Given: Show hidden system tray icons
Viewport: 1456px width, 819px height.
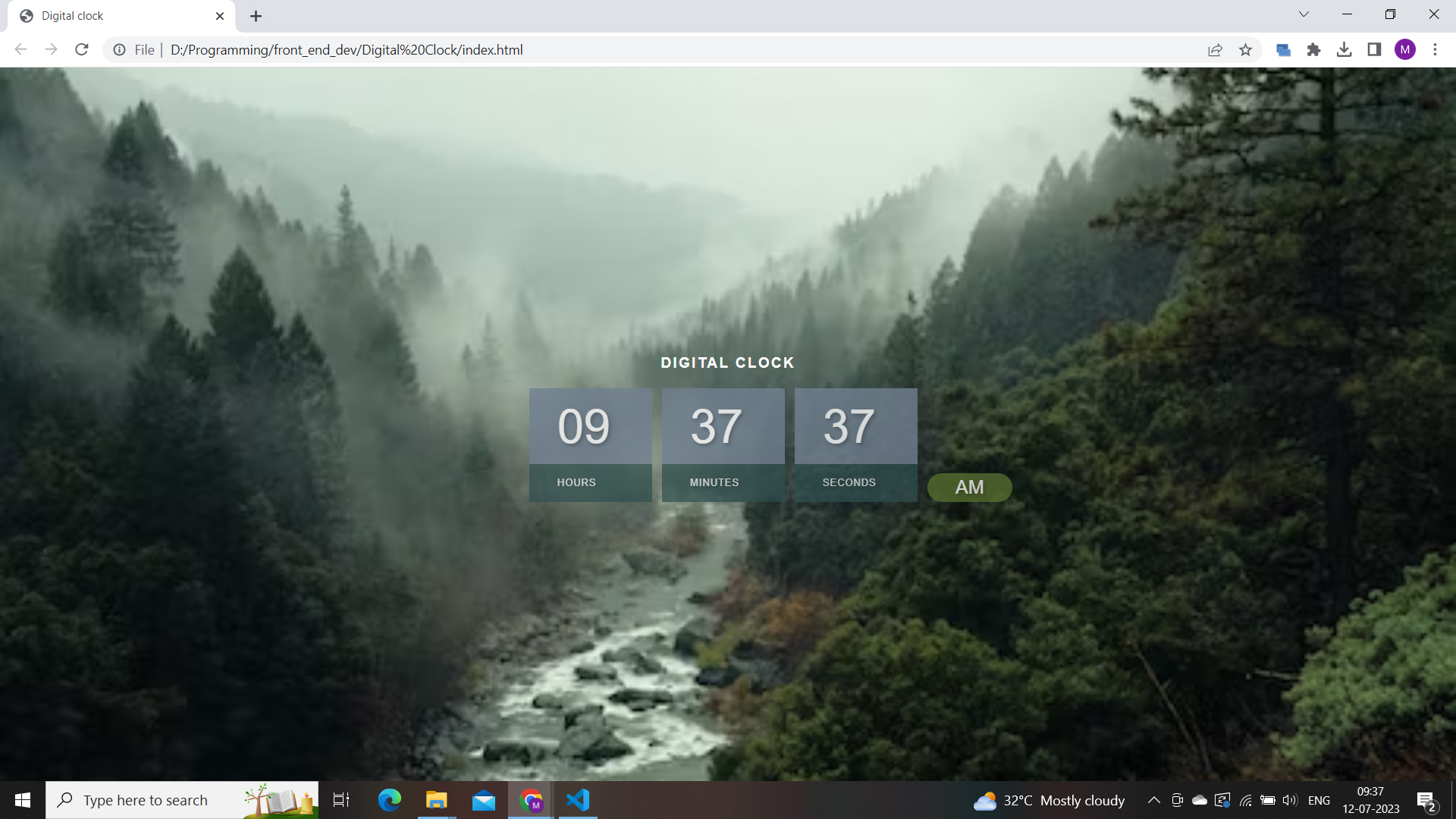Looking at the screenshot, I should [x=1153, y=800].
